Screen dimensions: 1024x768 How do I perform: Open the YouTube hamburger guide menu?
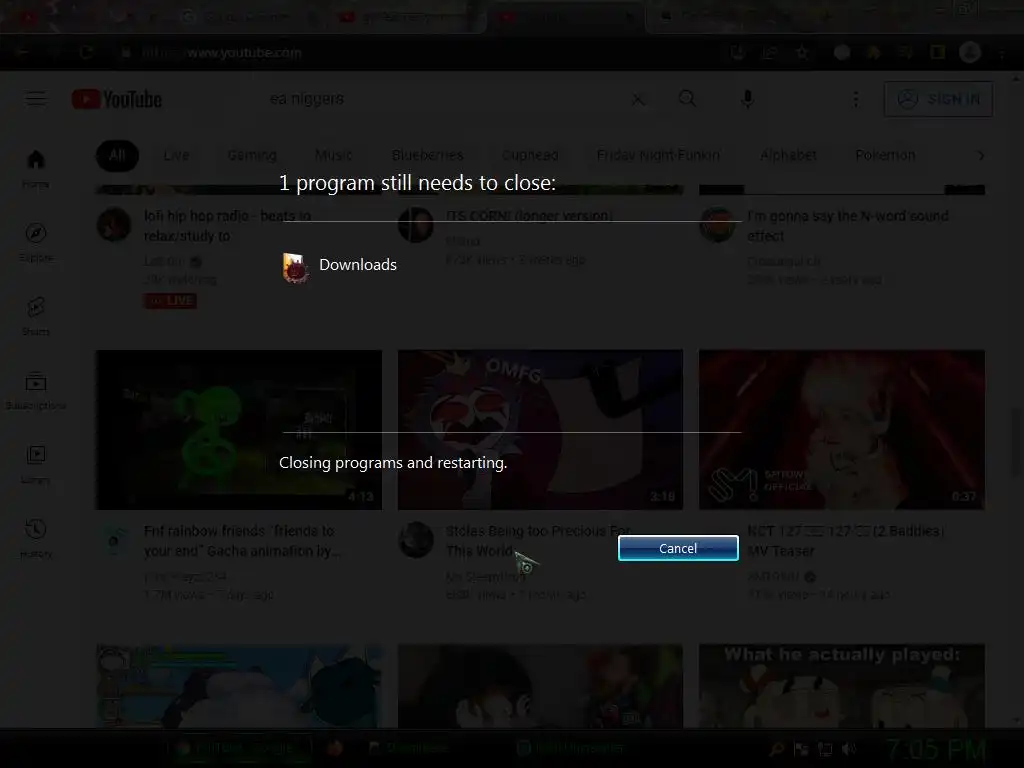click(36, 99)
